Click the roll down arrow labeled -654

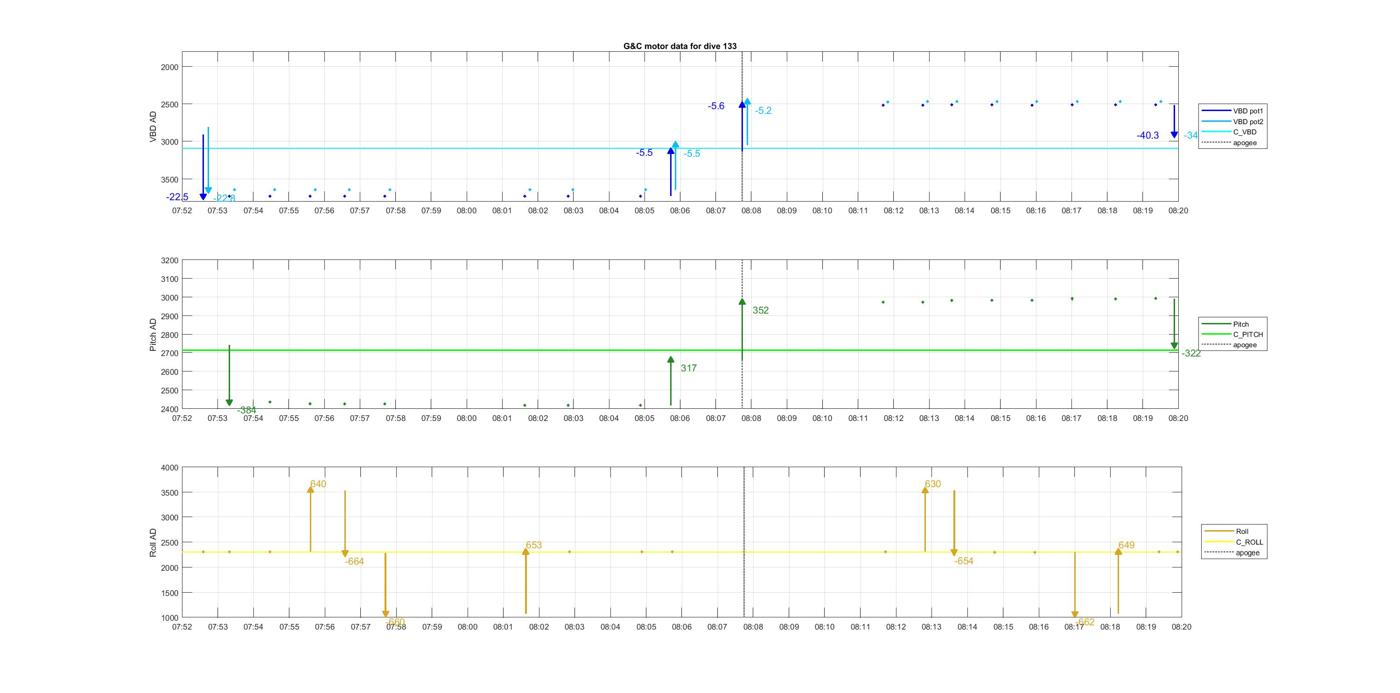(x=954, y=524)
